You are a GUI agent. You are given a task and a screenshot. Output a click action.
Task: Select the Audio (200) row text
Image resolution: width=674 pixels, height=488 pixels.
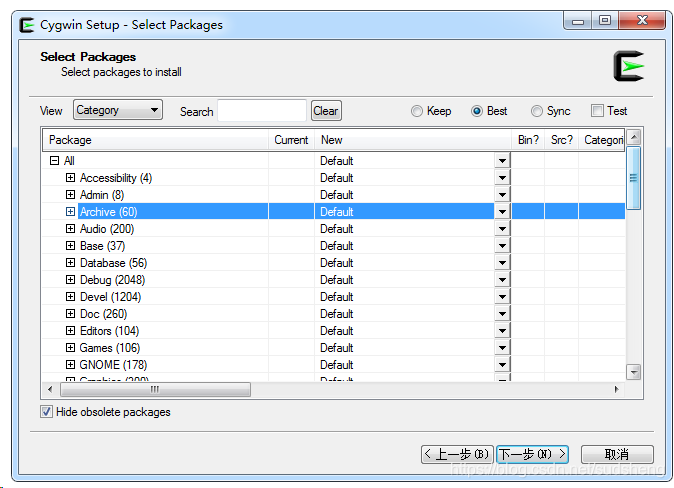(x=107, y=229)
